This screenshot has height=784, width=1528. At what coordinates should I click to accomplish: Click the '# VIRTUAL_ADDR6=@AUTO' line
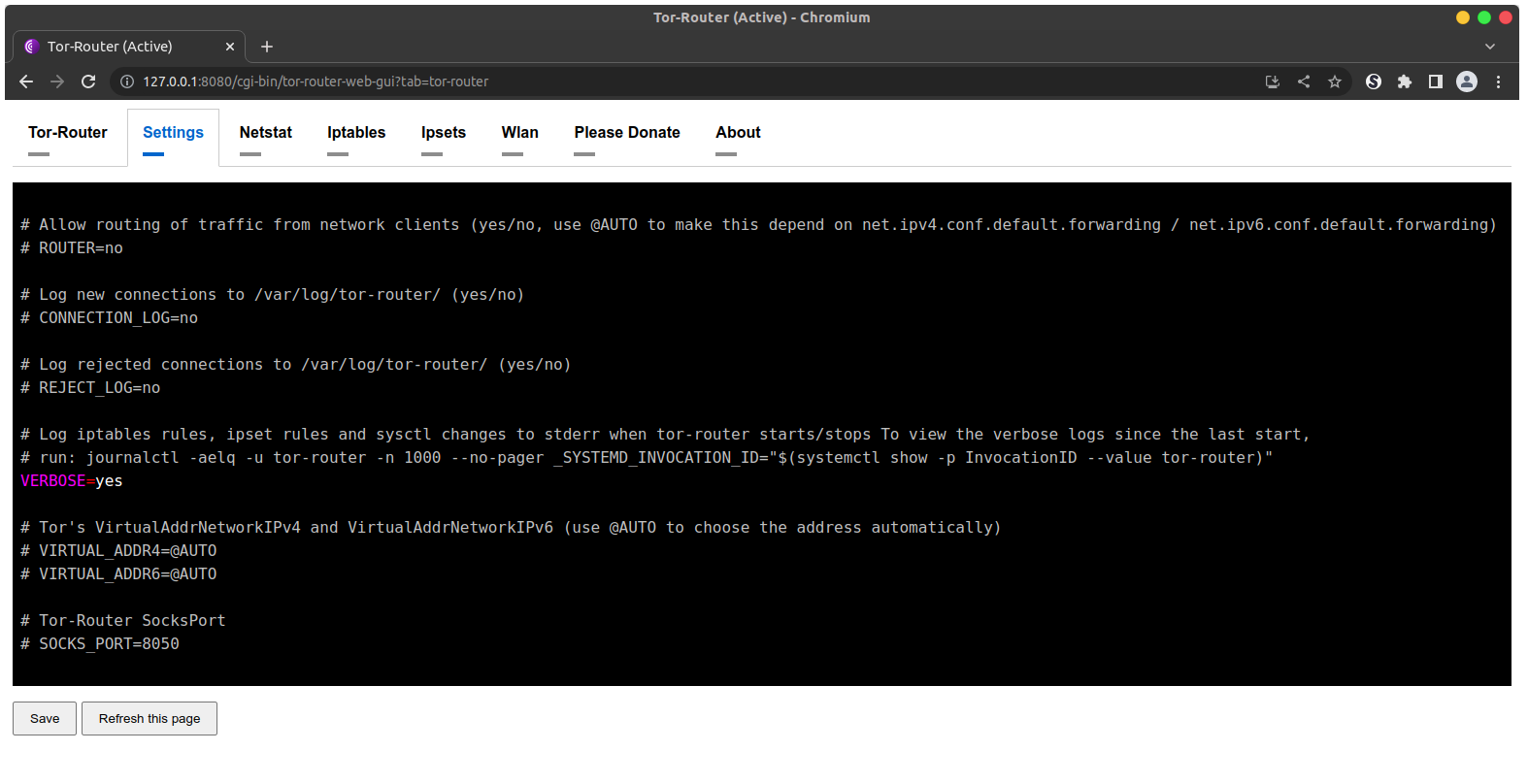tap(118, 574)
